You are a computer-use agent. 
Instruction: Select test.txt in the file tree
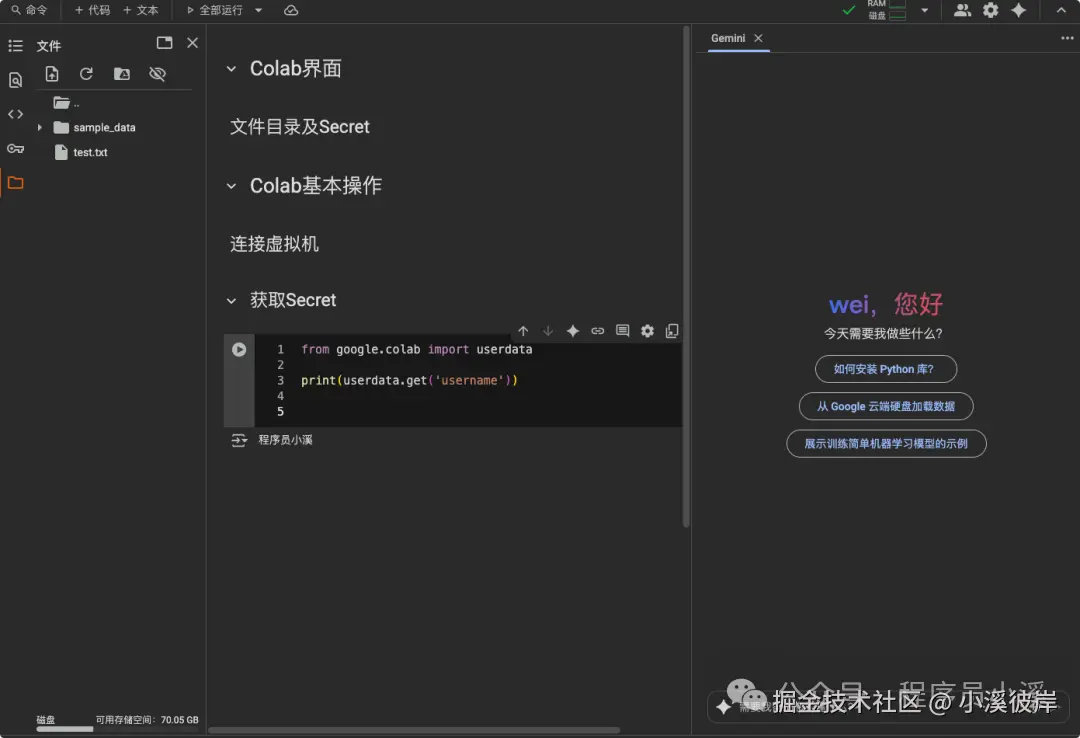click(x=88, y=152)
